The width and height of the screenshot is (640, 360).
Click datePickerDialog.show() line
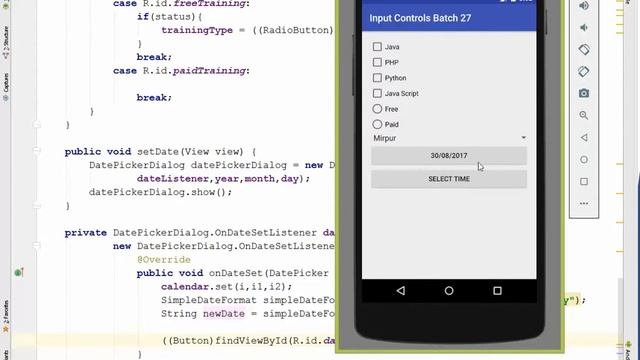[x=160, y=192]
